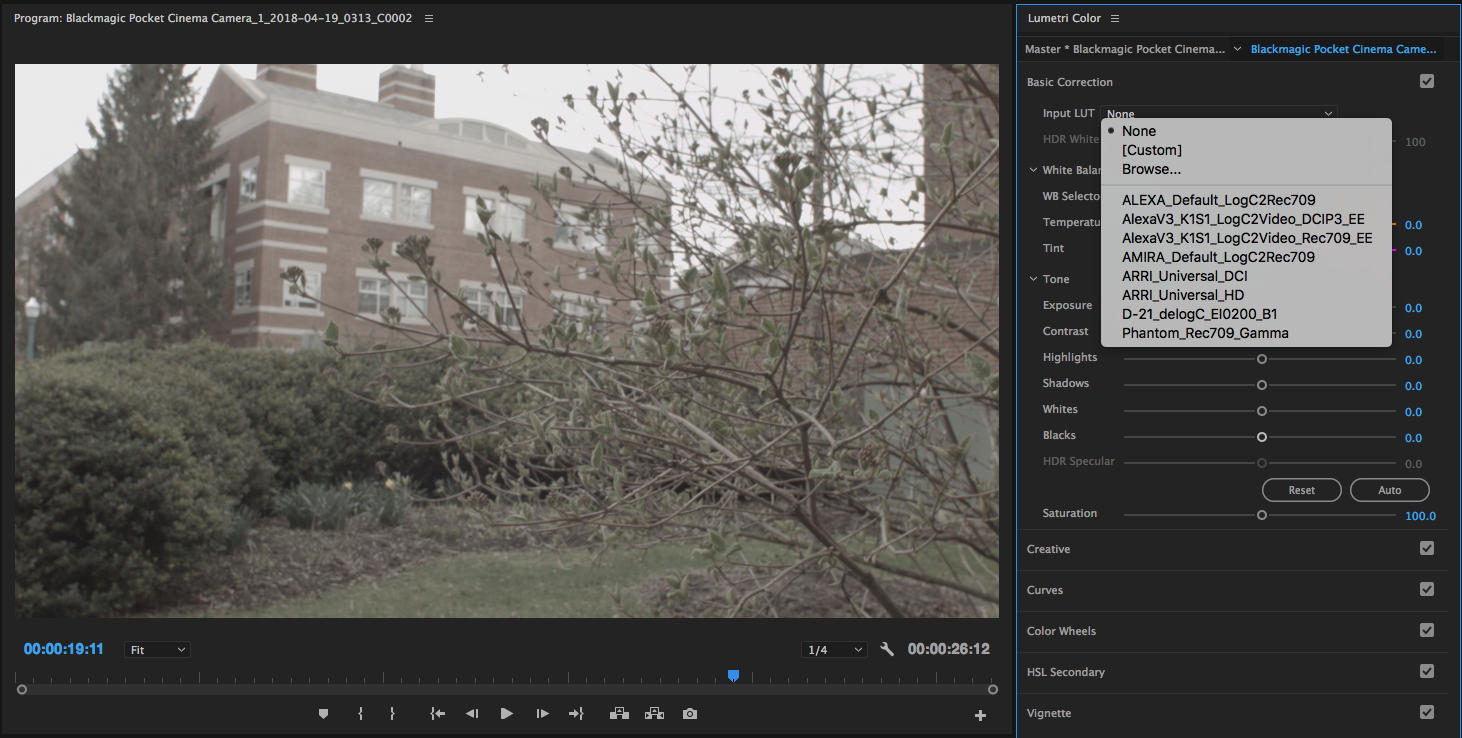1462x738 pixels.
Task: Click the Export Frame camera icon
Action: [689, 713]
